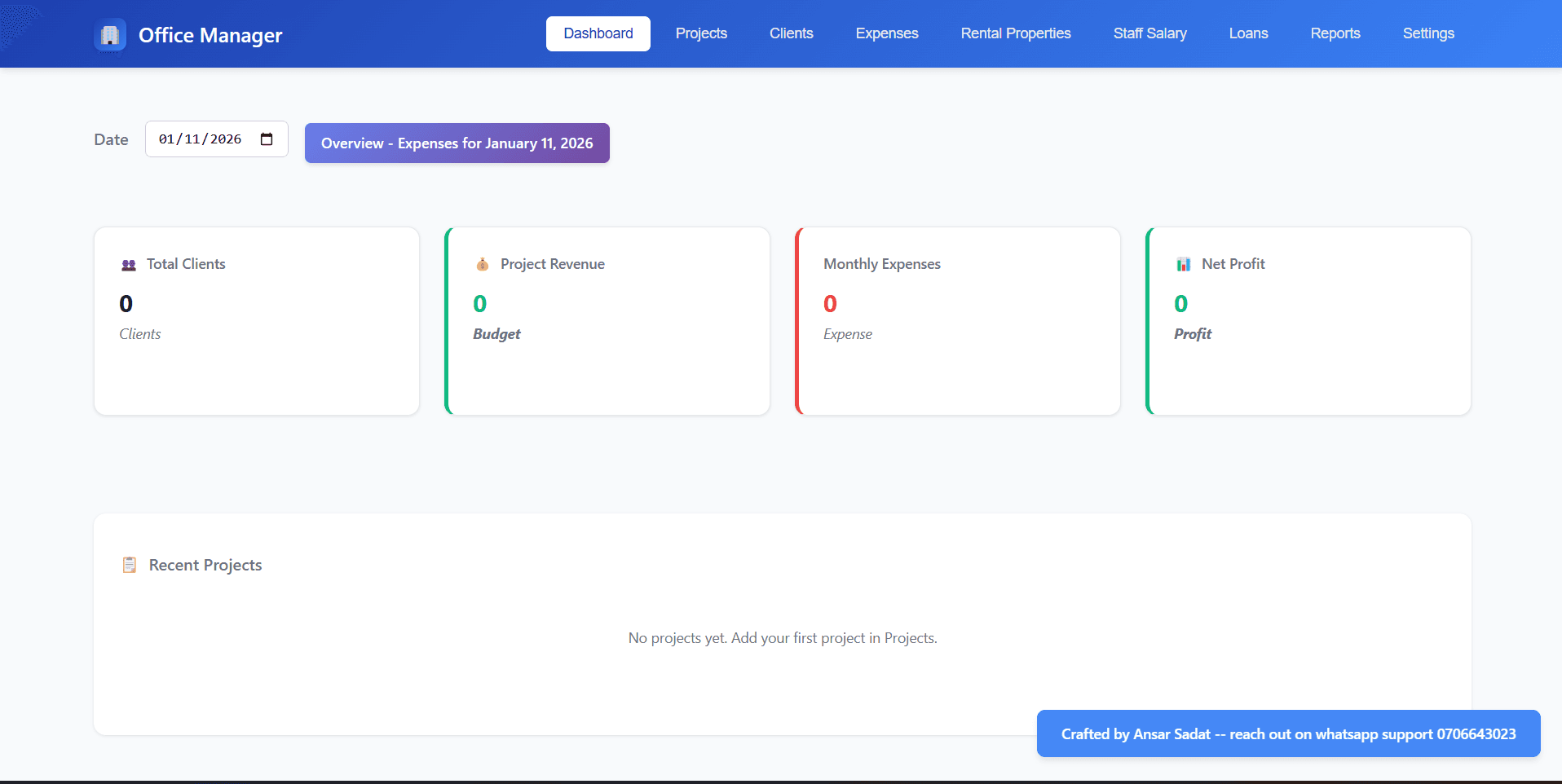The height and width of the screenshot is (784, 1562).
Task: Click the Net Profit bar chart icon
Action: [x=1184, y=264]
